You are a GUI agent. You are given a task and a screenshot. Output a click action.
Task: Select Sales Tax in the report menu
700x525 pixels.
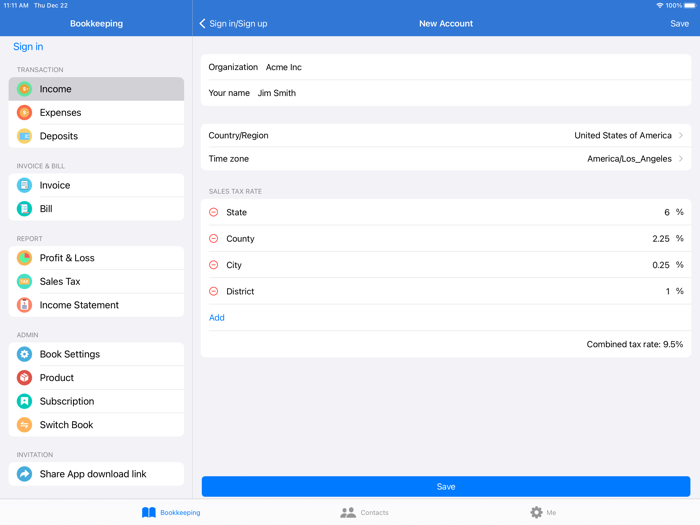point(96,281)
